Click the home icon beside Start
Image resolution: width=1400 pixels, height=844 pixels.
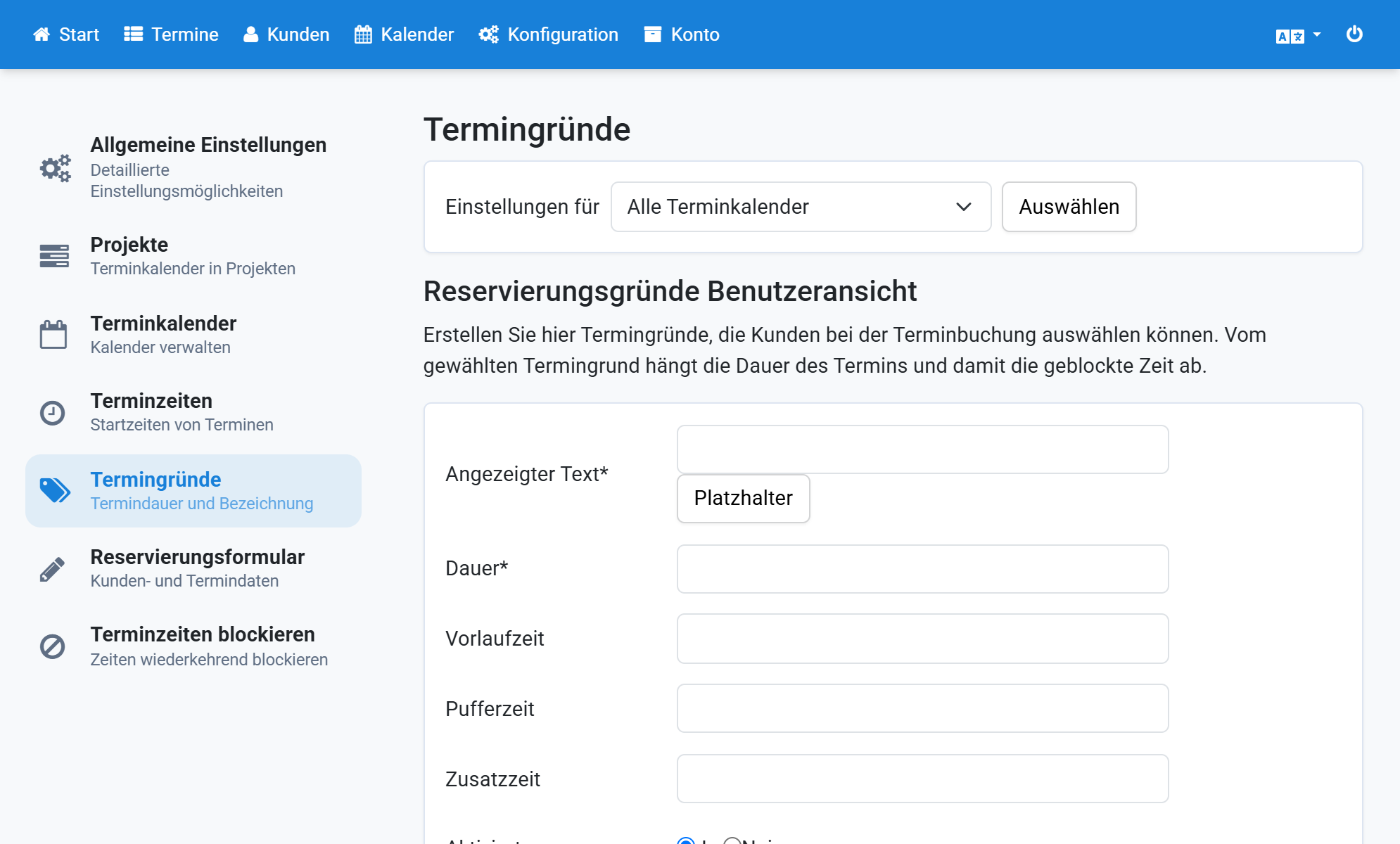coord(42,34)
